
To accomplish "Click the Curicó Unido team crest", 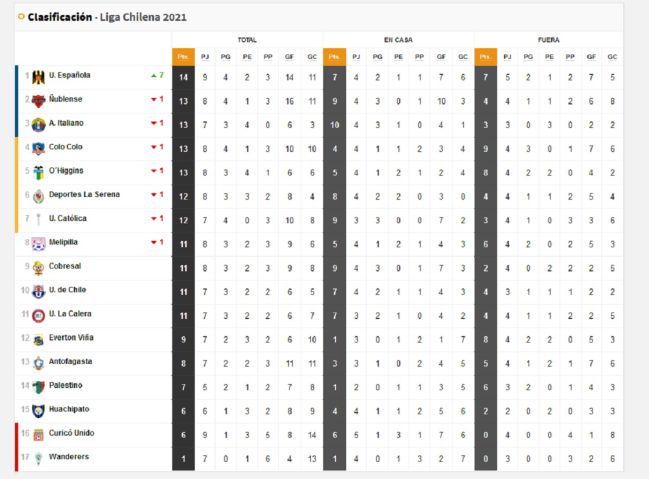I will click(x=39, y=434).
